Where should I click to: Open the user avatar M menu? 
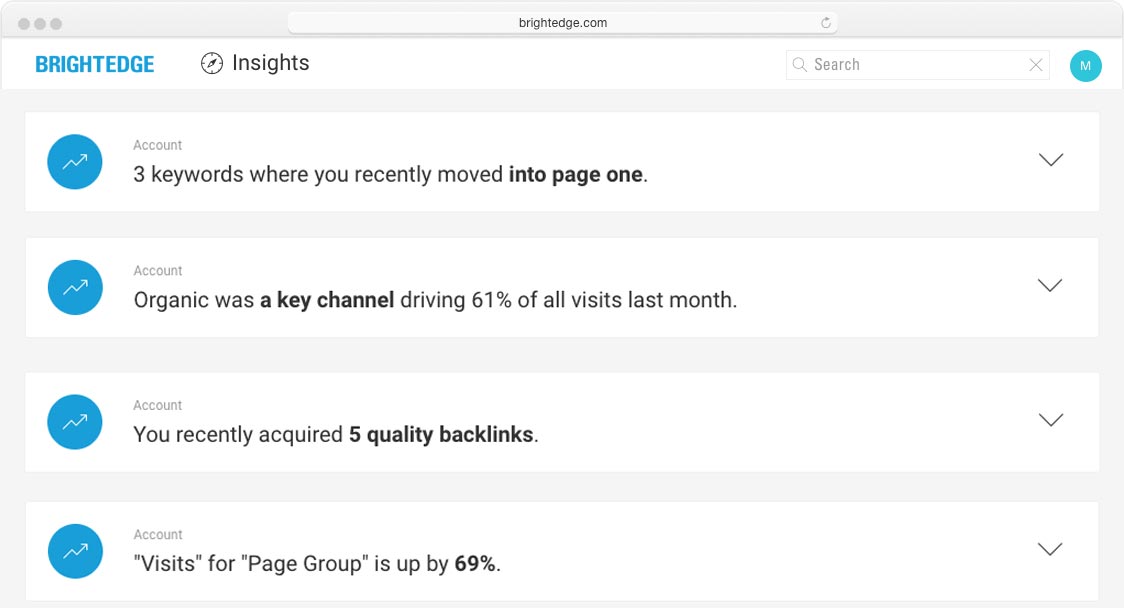1085,66
